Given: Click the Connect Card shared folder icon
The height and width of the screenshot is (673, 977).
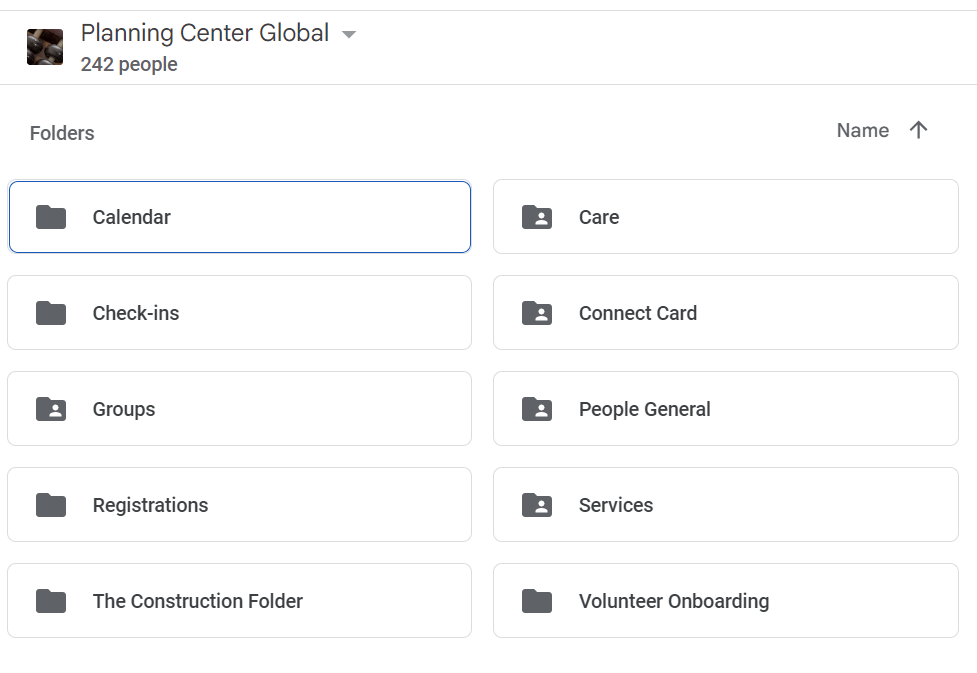Looking at the screenshot, I should click(x=537, y=313).
